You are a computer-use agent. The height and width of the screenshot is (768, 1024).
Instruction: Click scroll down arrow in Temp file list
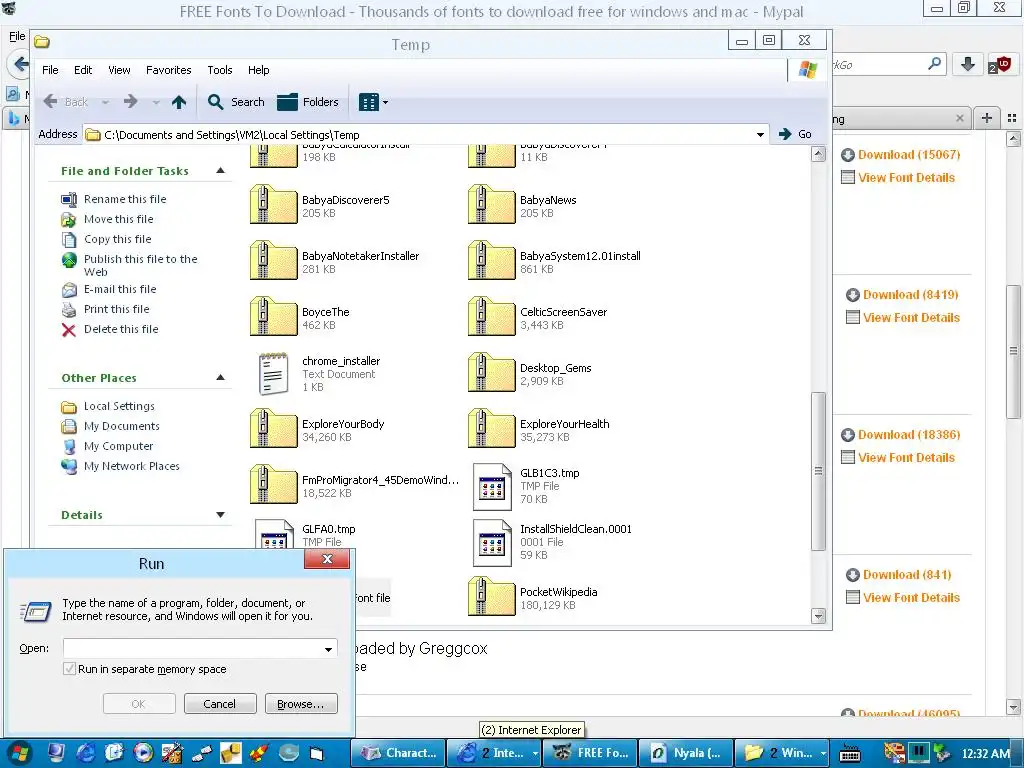point(818,615)
